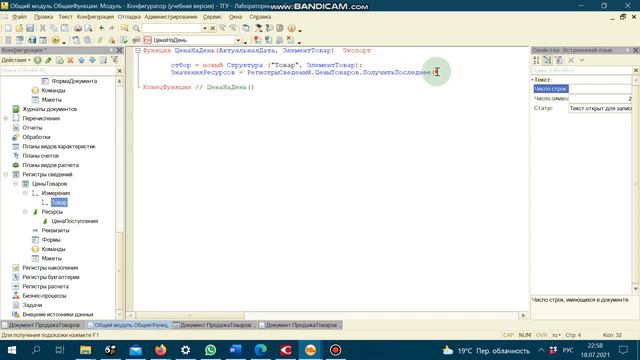The image size is (640, 360).
Task: Switch to the Общий модуль ОбщиеФункц tab
Action: click(128, 325)
